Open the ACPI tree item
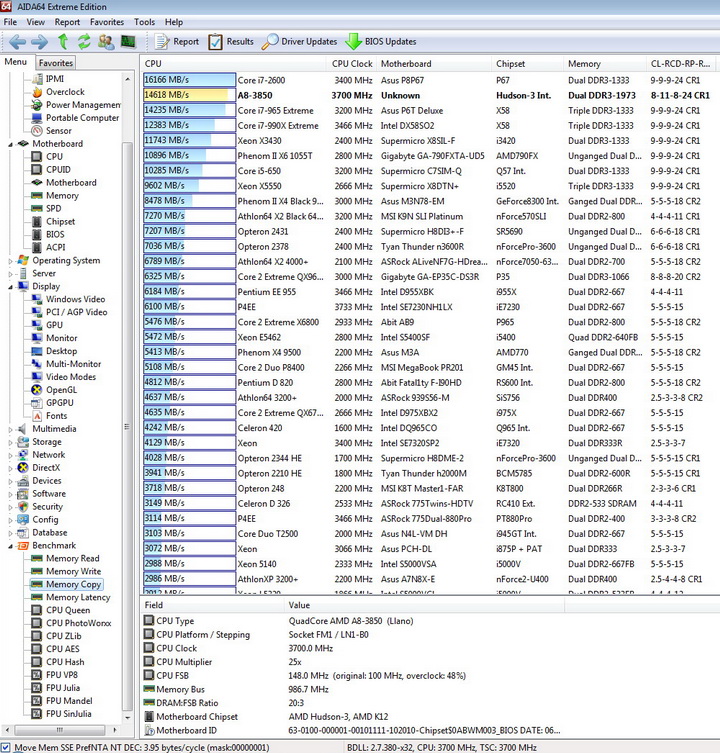This screenshot has height=753, width=720. click(x=49, y=247)
